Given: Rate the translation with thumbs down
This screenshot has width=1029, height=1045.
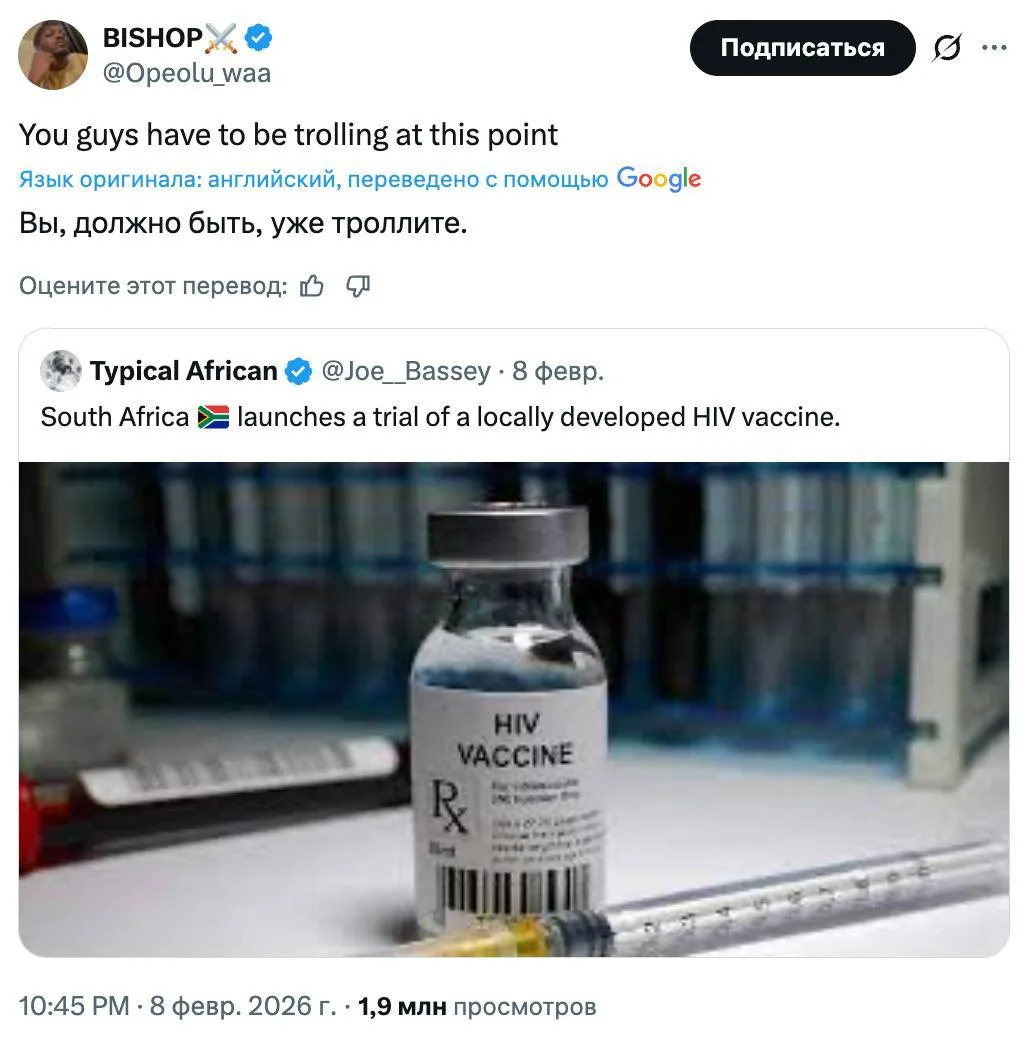Looking at the screenshot, I should point(357,287).
